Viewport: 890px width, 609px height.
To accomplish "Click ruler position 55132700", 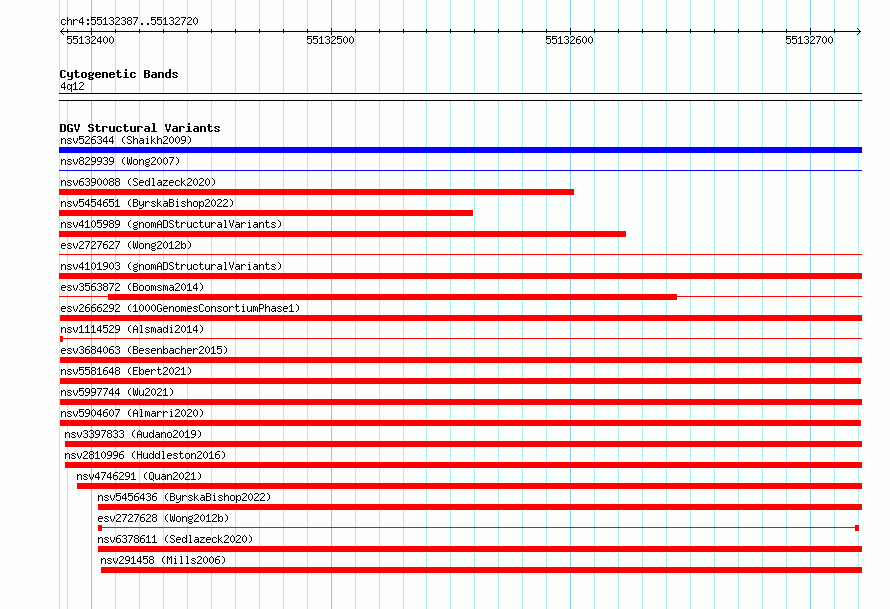I will pos(809,40).
